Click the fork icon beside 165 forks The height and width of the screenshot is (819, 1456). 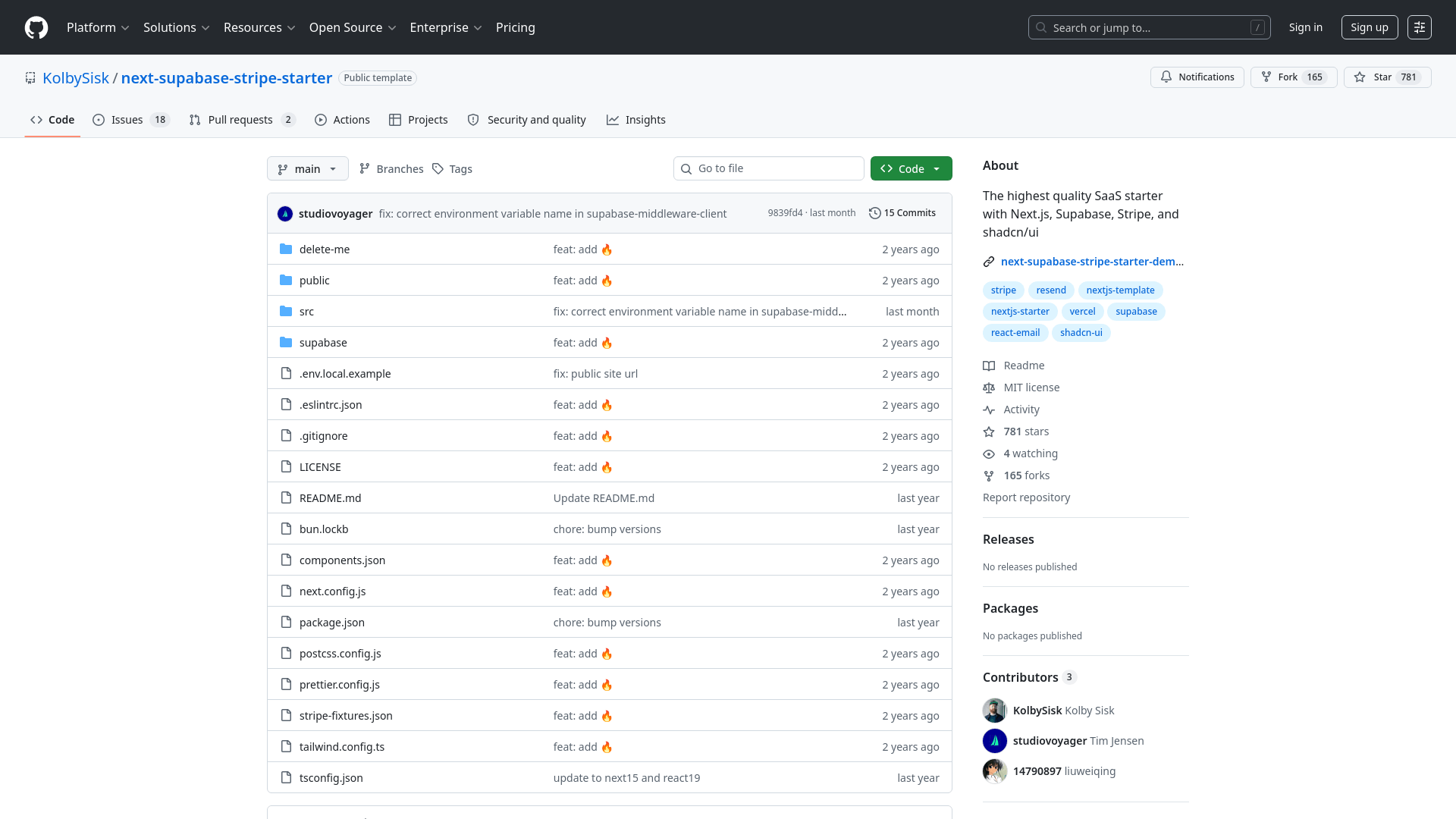click(989, 475)
